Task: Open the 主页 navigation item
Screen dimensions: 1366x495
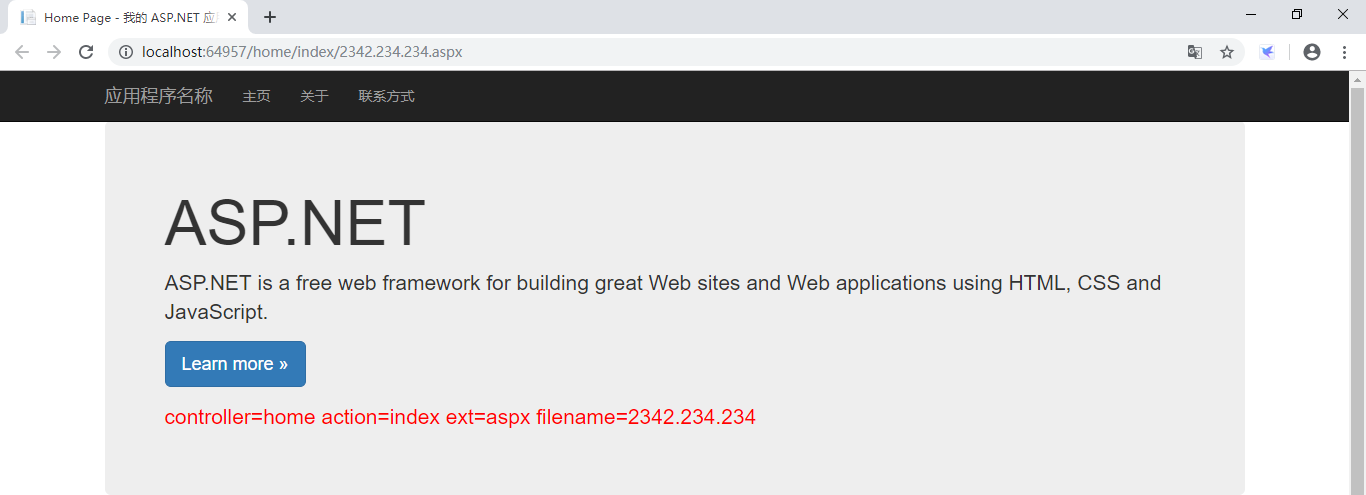Action: coord(257,96)
